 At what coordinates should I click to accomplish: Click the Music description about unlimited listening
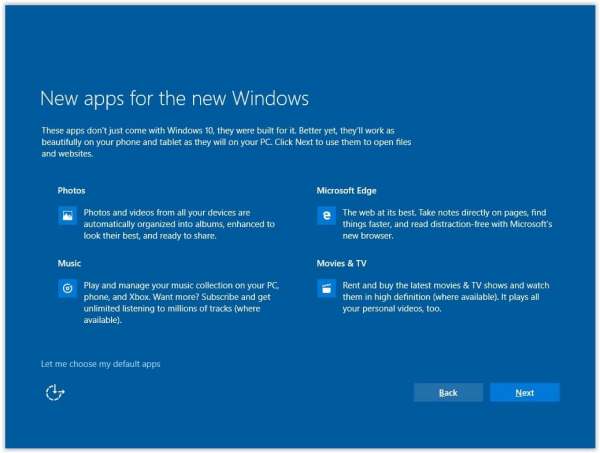pos(165,309)
